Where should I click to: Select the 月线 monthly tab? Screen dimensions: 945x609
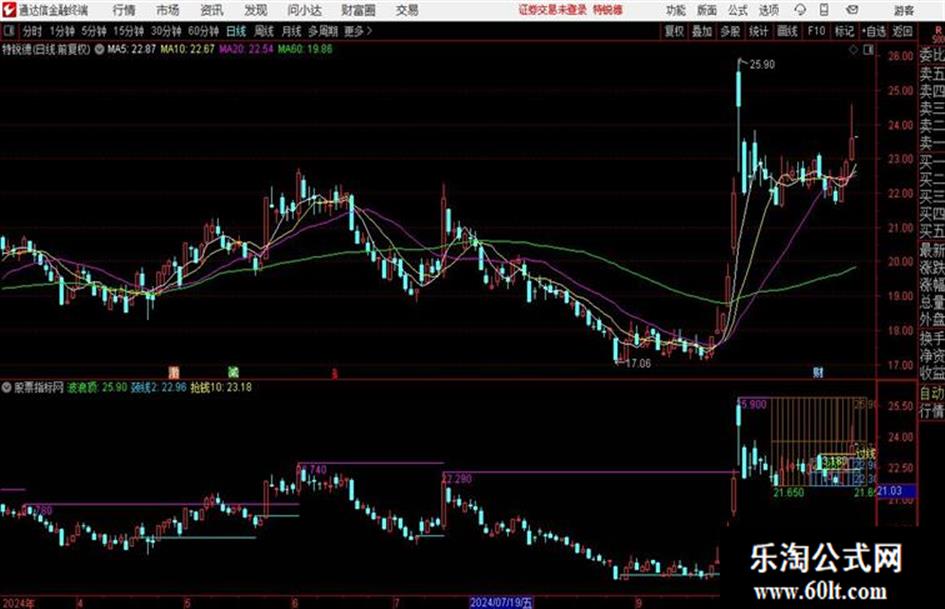(292, 31)
